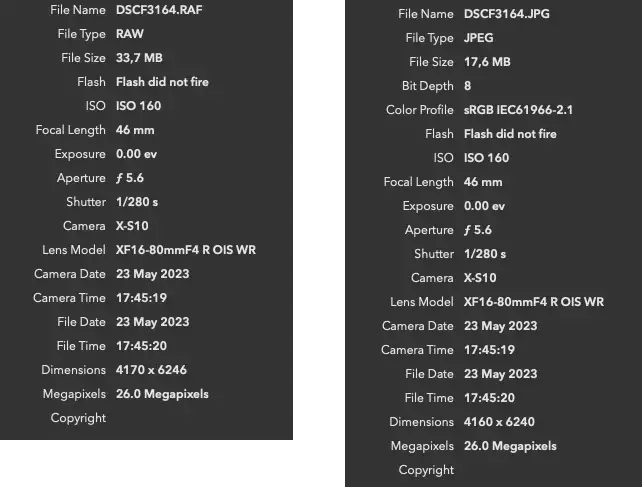Screen dimensions: 642x487
Task: Click the 17,6 MB file size
Action: [x=487, y=62]
